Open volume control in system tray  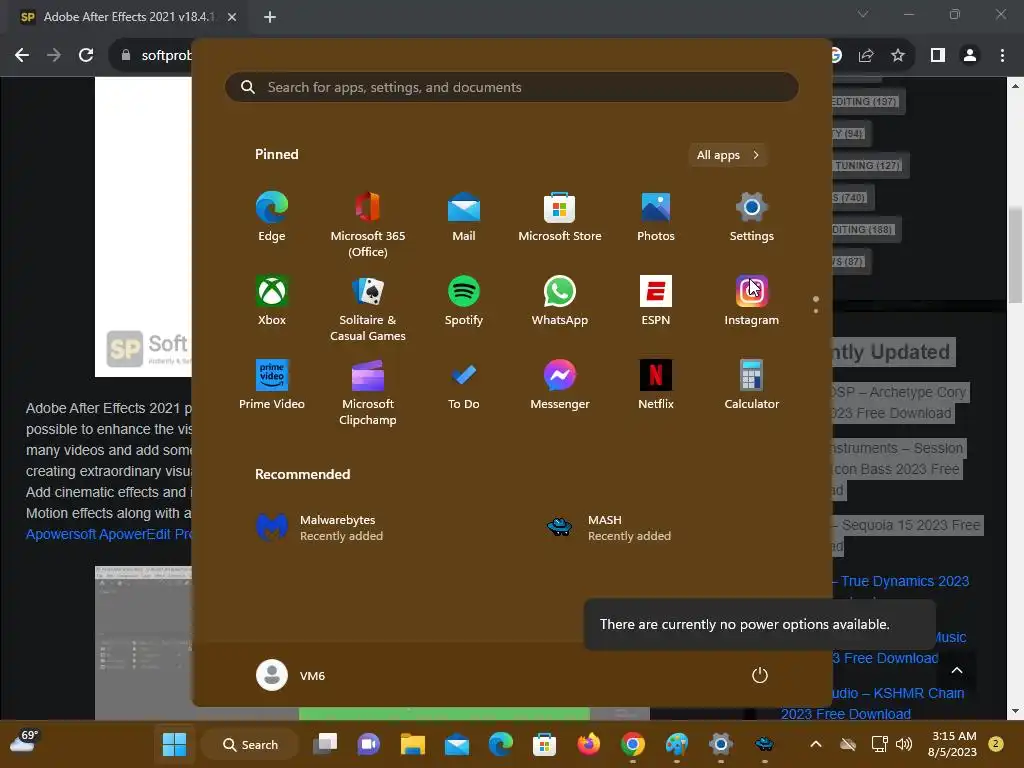(x=904, y=744)
